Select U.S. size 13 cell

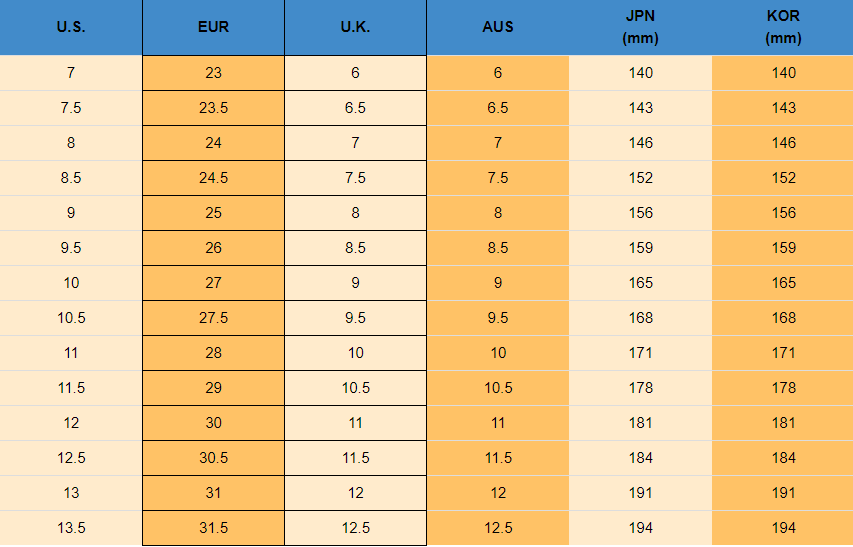[71, 493]
